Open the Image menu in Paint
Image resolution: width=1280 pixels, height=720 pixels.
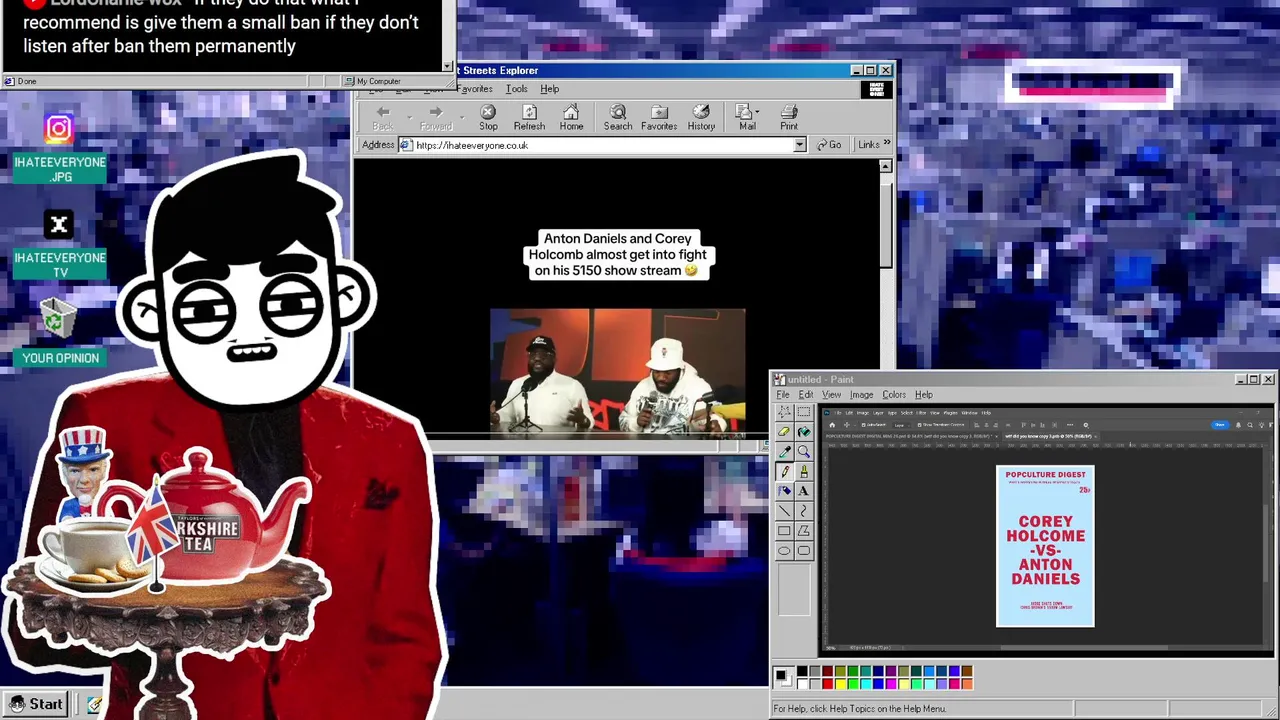pos(861,395)
